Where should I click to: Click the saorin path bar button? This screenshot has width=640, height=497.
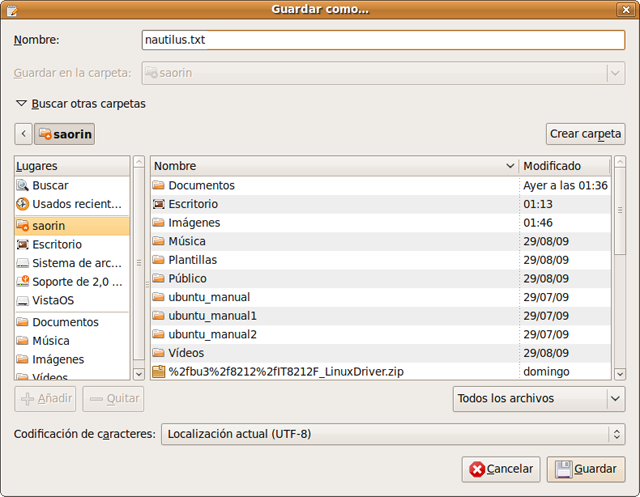pos(64,134)
